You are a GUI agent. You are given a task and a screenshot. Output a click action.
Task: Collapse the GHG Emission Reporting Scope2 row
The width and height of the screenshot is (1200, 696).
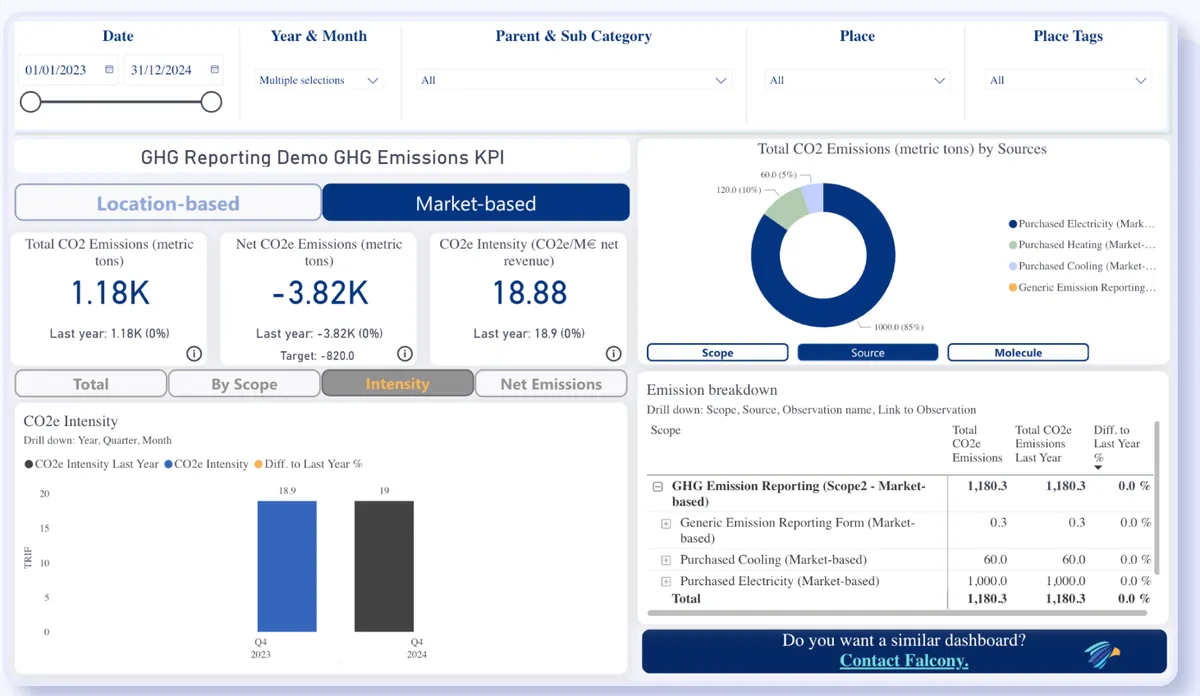click(657, 486)
